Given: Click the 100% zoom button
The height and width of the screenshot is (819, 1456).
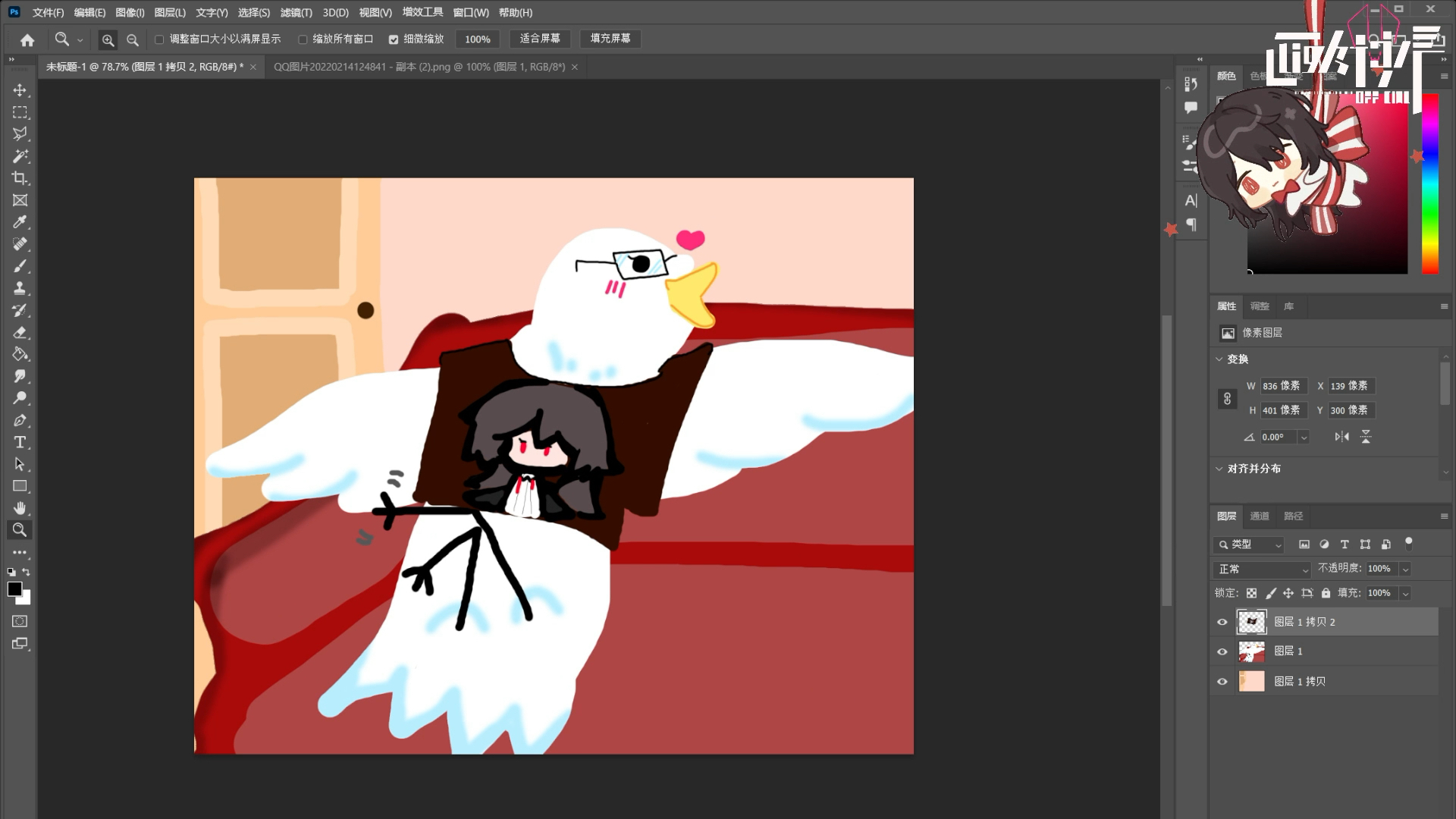Looking at the screenshot, I should click(x=477, y=39).
